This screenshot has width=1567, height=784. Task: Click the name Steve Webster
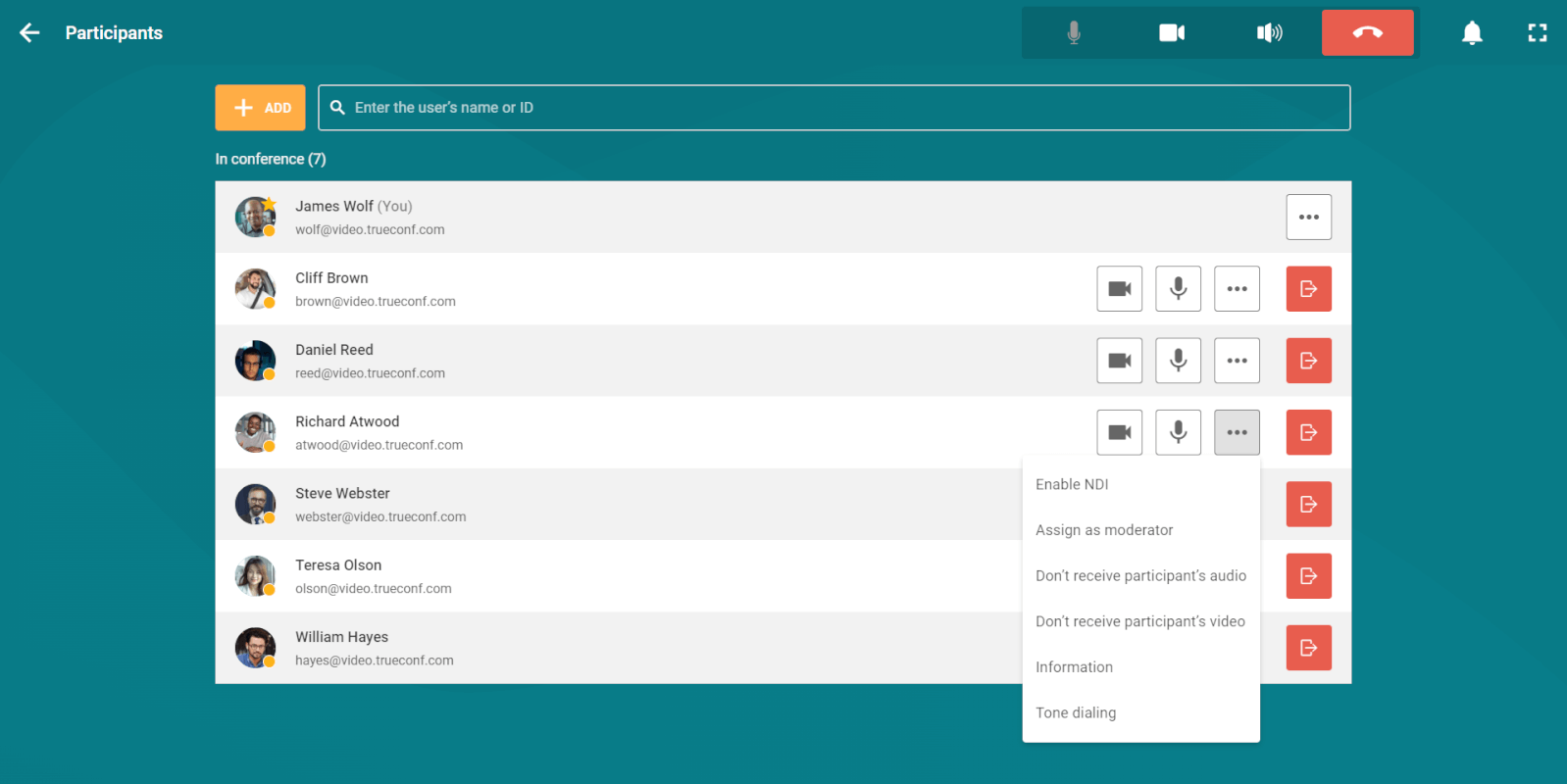point(342,493)
